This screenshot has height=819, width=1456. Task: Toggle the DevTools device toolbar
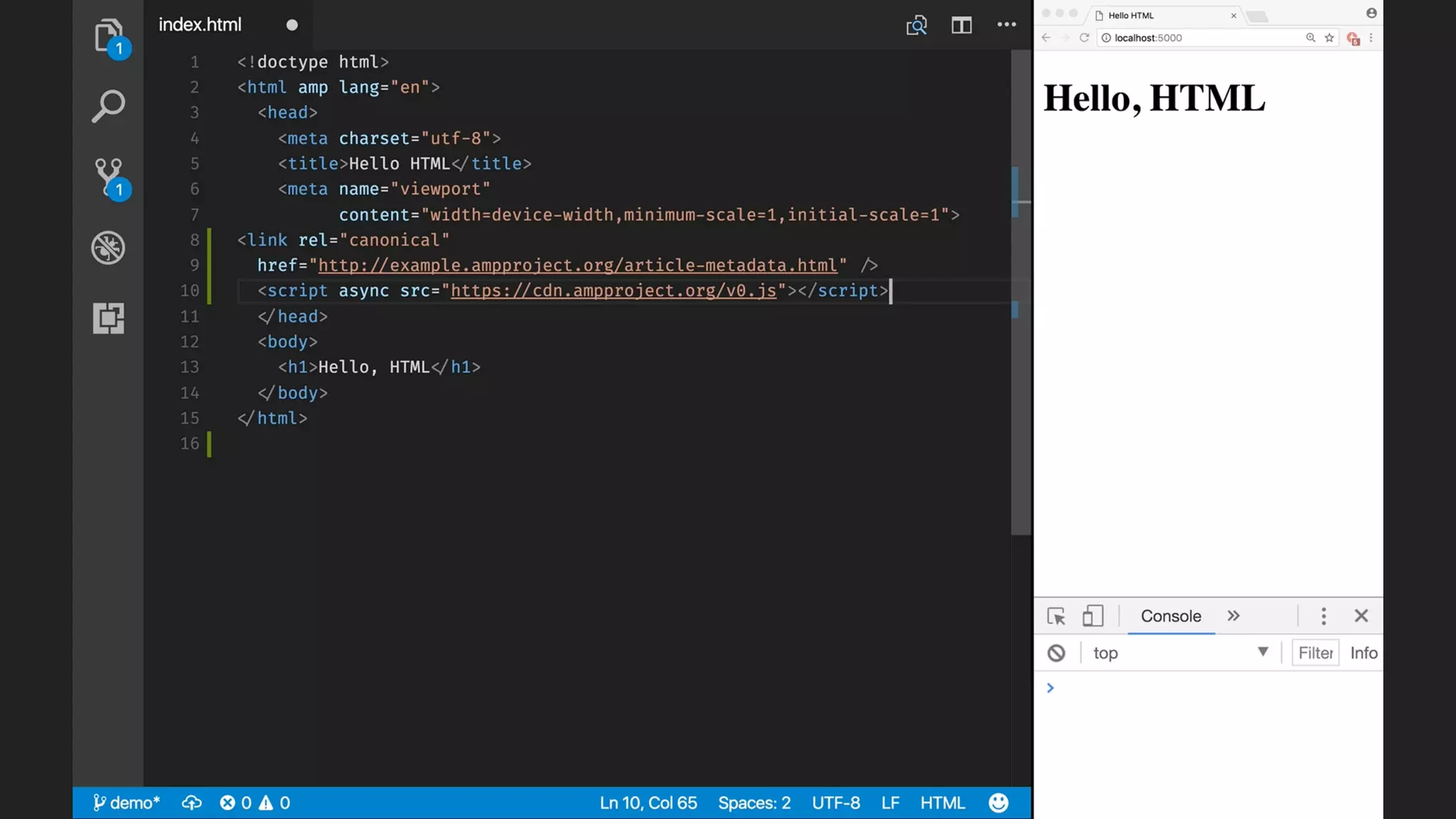pyautogui.click(x=1093, y=616)
